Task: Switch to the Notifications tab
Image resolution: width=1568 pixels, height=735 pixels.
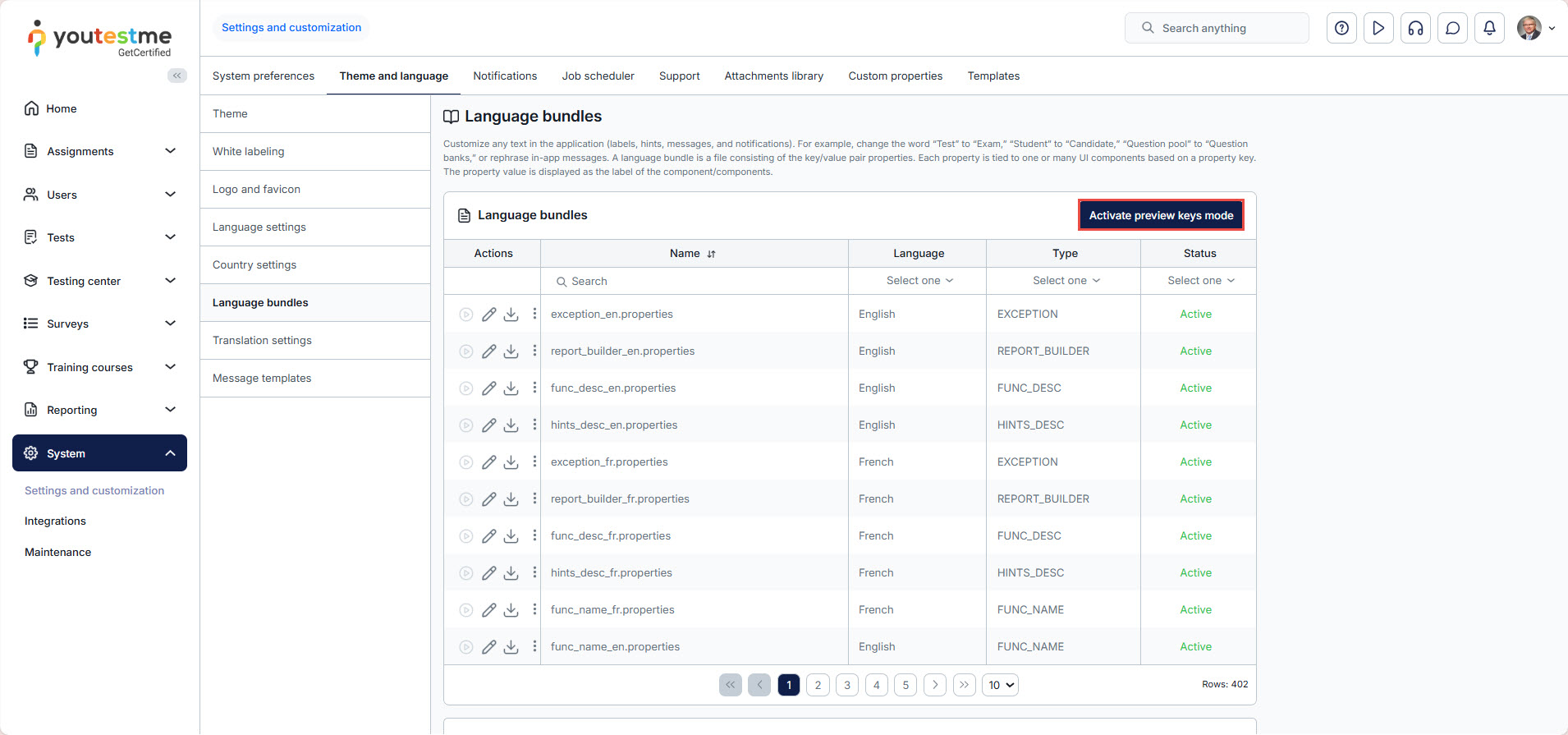Action: (x=505, y=76)
